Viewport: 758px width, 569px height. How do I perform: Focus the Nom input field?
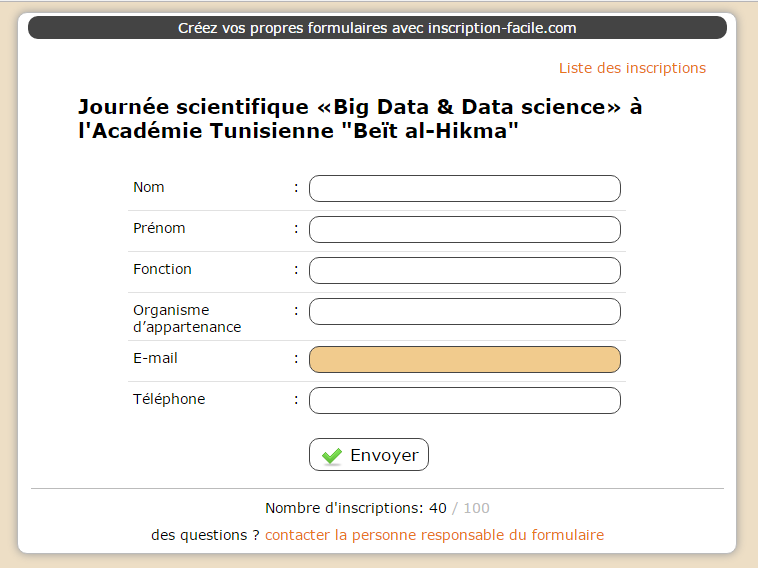pyautogui.click(x=465, y=189)
